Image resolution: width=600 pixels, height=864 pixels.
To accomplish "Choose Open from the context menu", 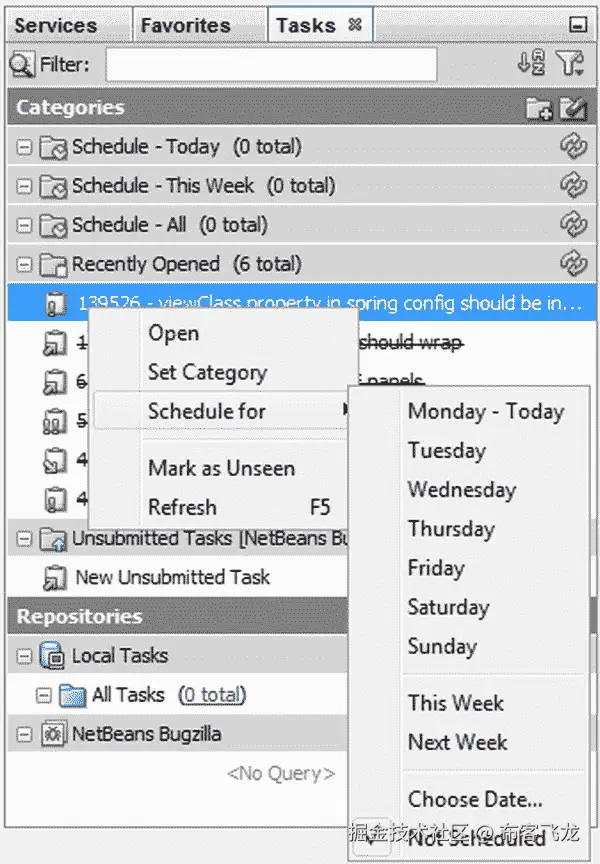I will pyautogui.click(x=173, y=333).
